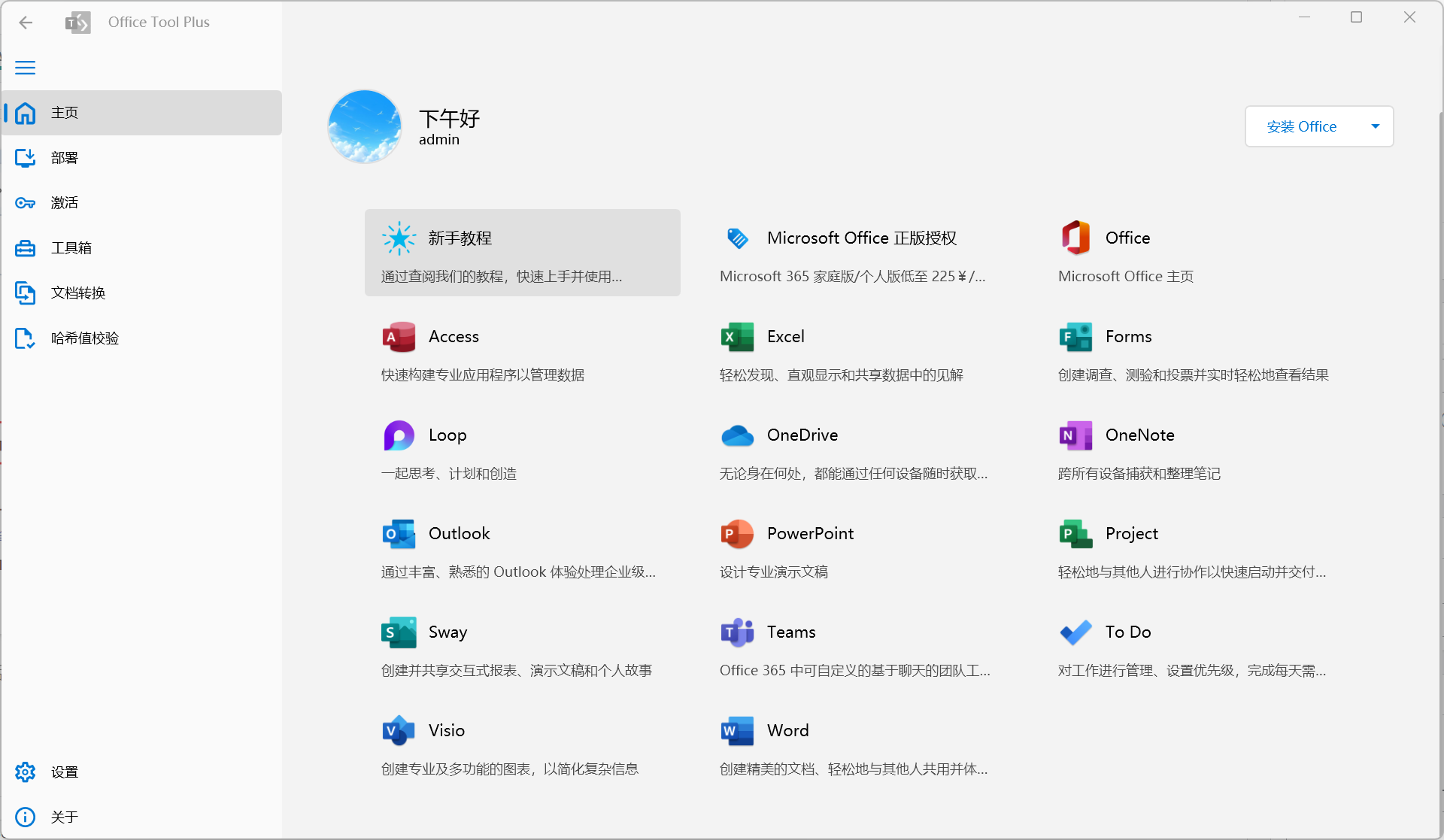
Task: Click the back arrow in title bar
Action: [x=26, y=23]
